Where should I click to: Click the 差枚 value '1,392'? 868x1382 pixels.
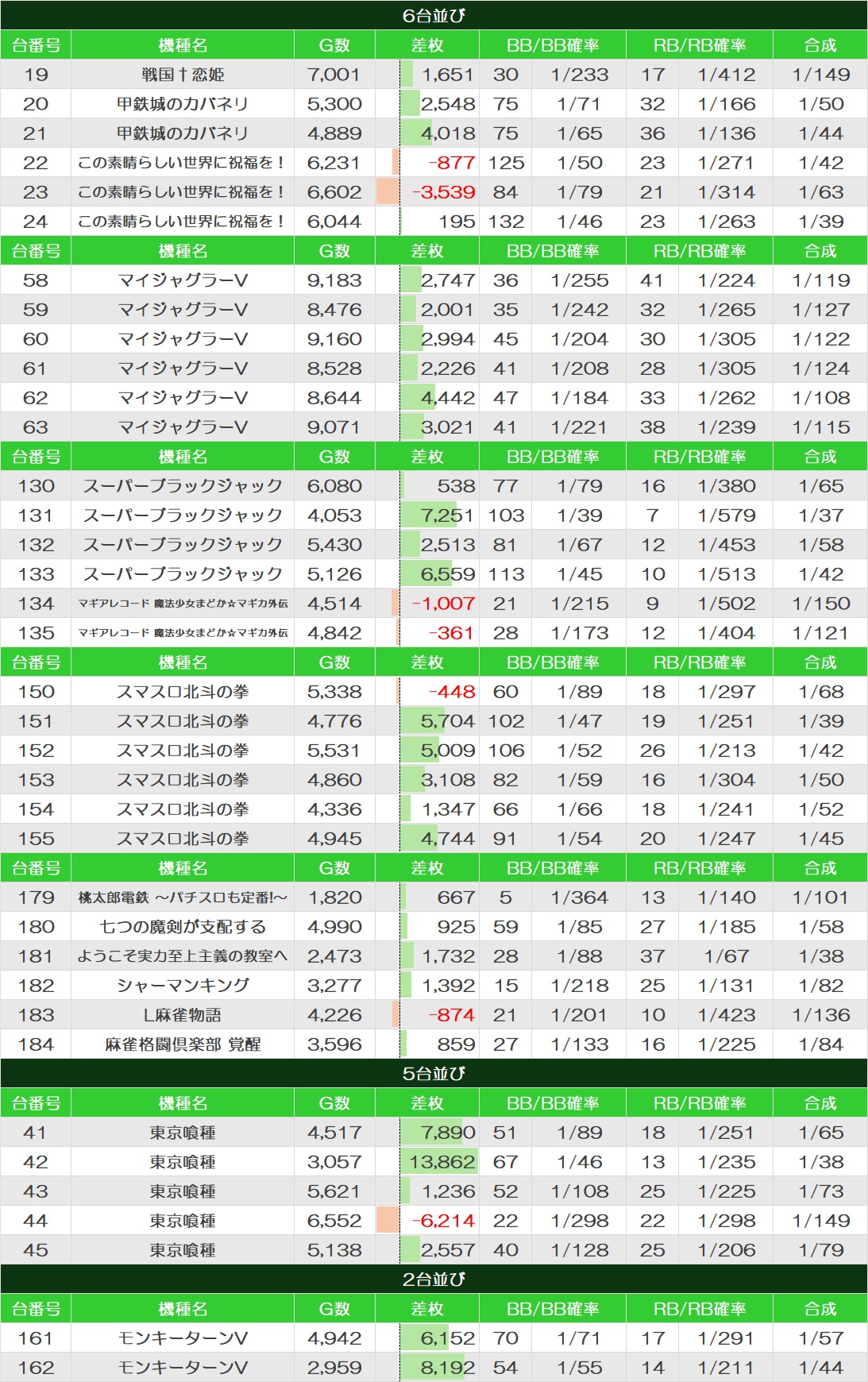448,986
